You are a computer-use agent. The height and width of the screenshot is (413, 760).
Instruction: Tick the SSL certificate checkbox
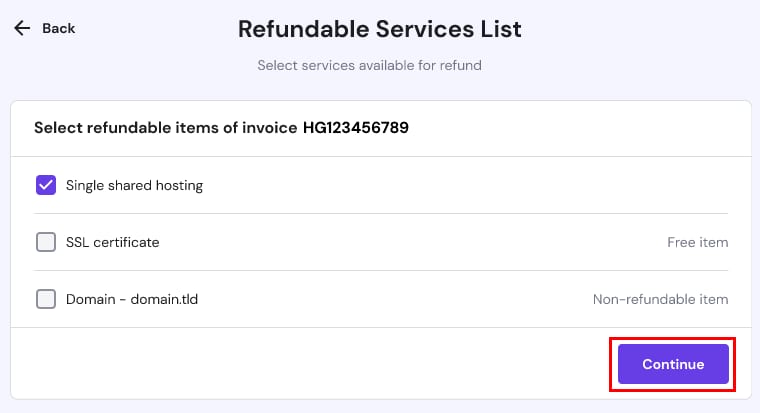pos(46,242)
